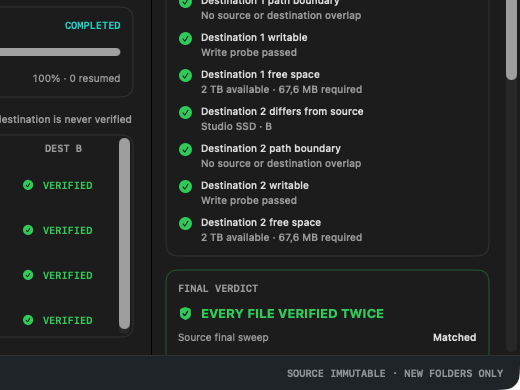This screenshot has height=390, width=520.
Task: Click the 'Destination 1 free space' title
Action: tap(260, 74)
